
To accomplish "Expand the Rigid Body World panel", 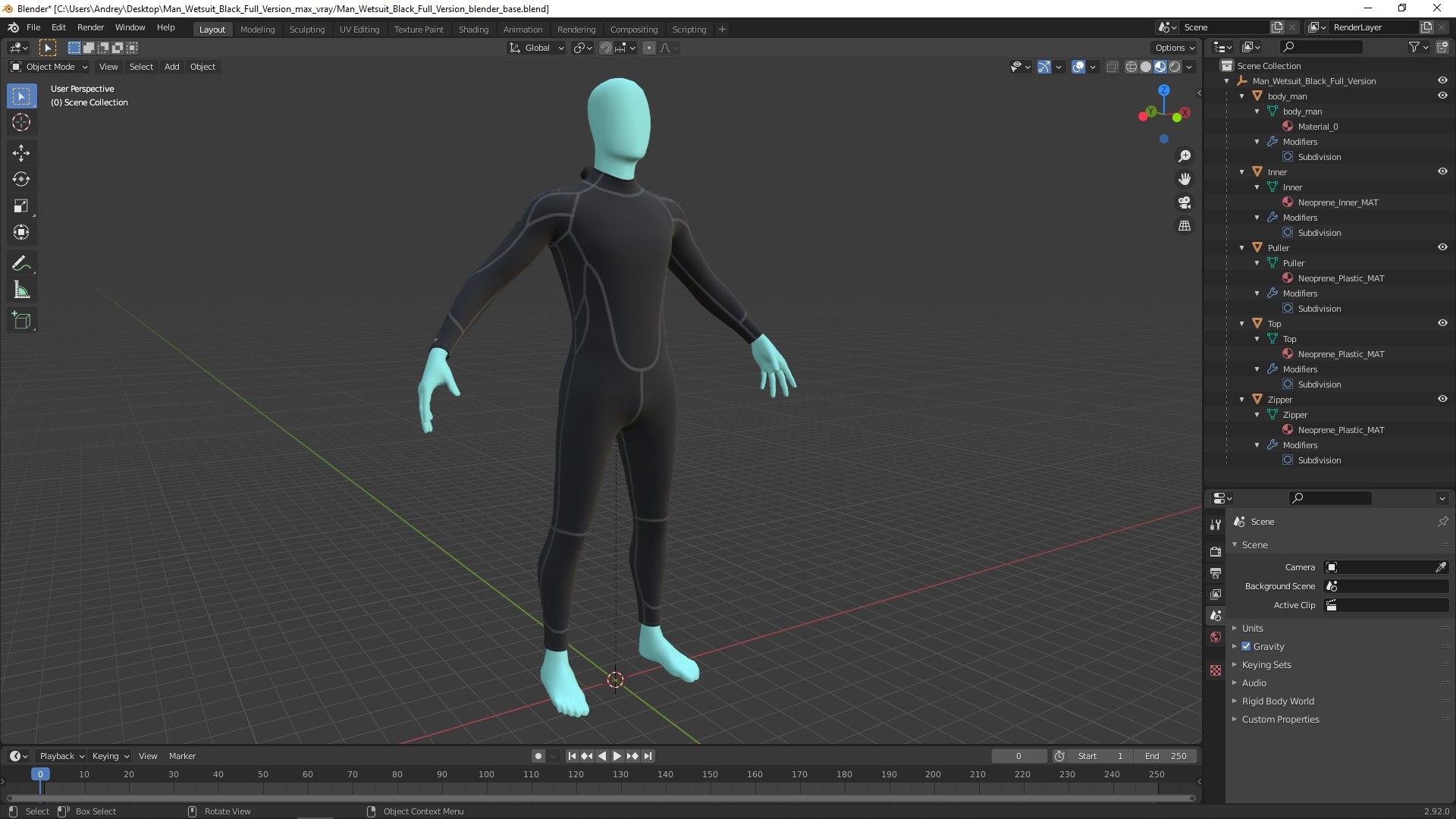I will pos(1278,701).
